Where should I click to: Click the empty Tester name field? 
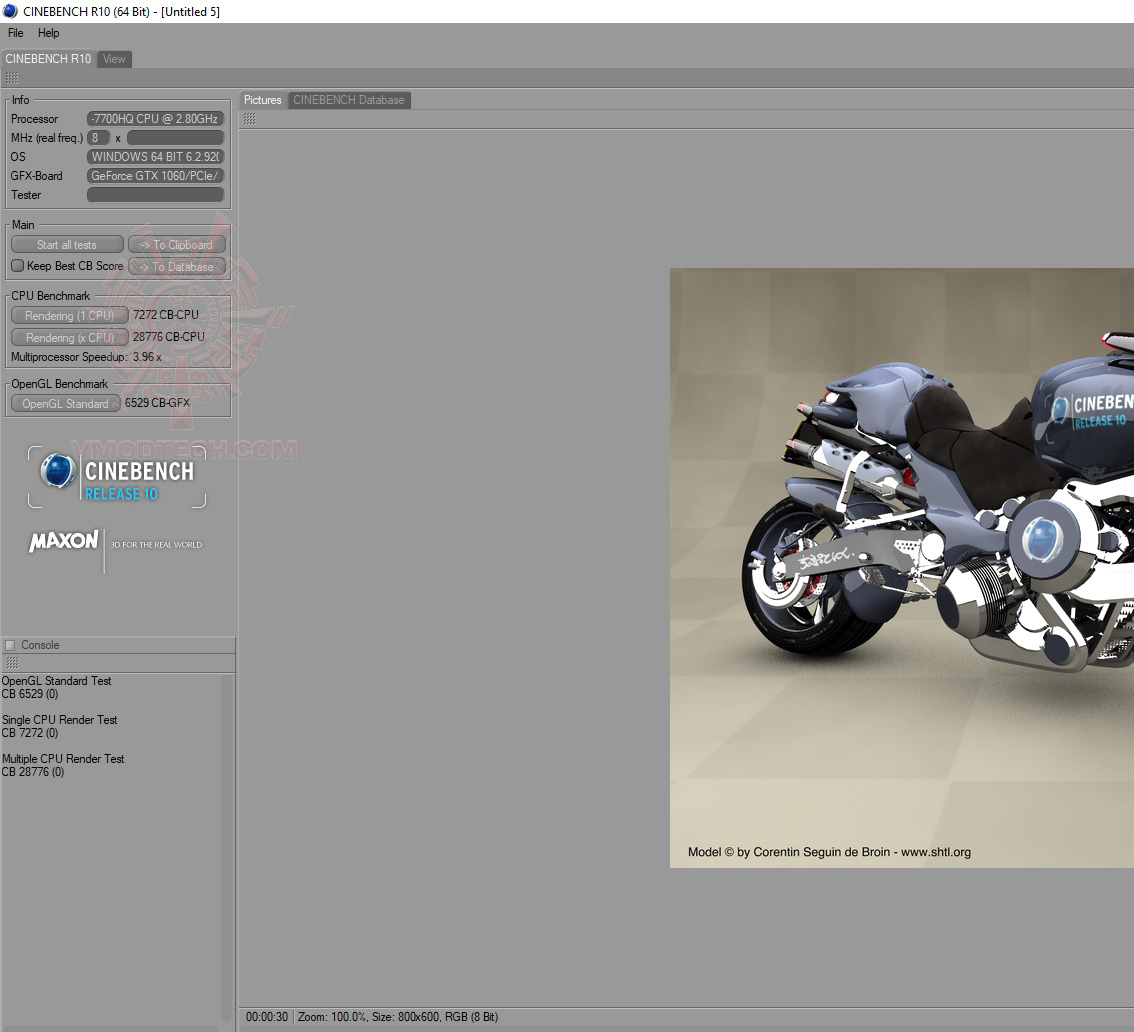click(155, 195)
